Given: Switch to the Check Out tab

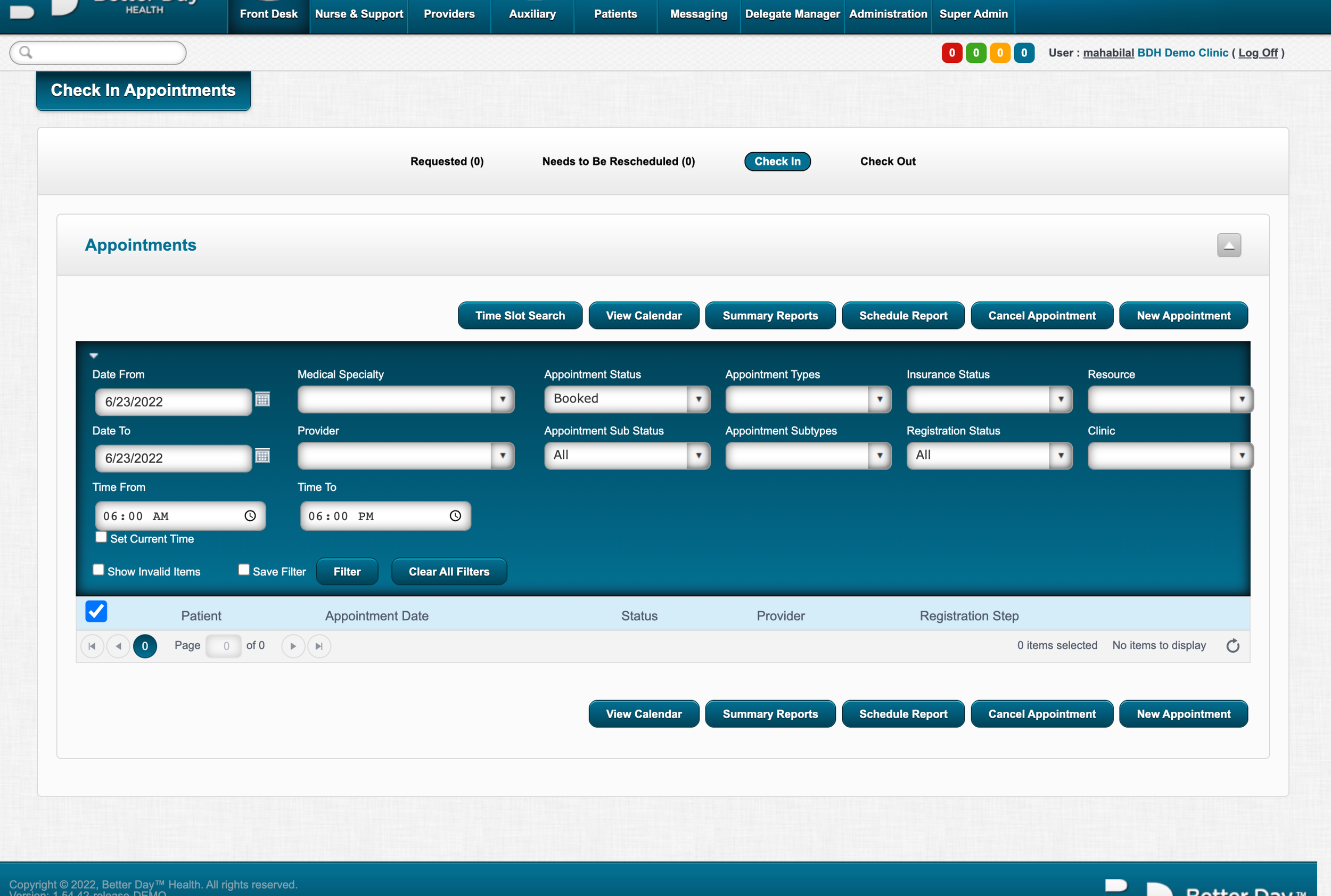Looking at the screenshot, I should 888,162.
